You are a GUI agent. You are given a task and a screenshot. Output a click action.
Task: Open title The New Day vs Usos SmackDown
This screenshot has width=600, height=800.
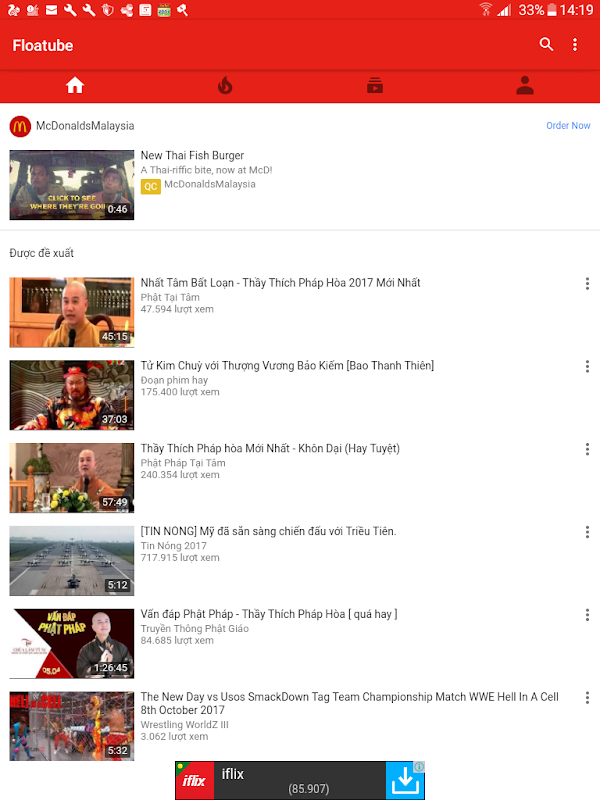[x=349, y=703]
